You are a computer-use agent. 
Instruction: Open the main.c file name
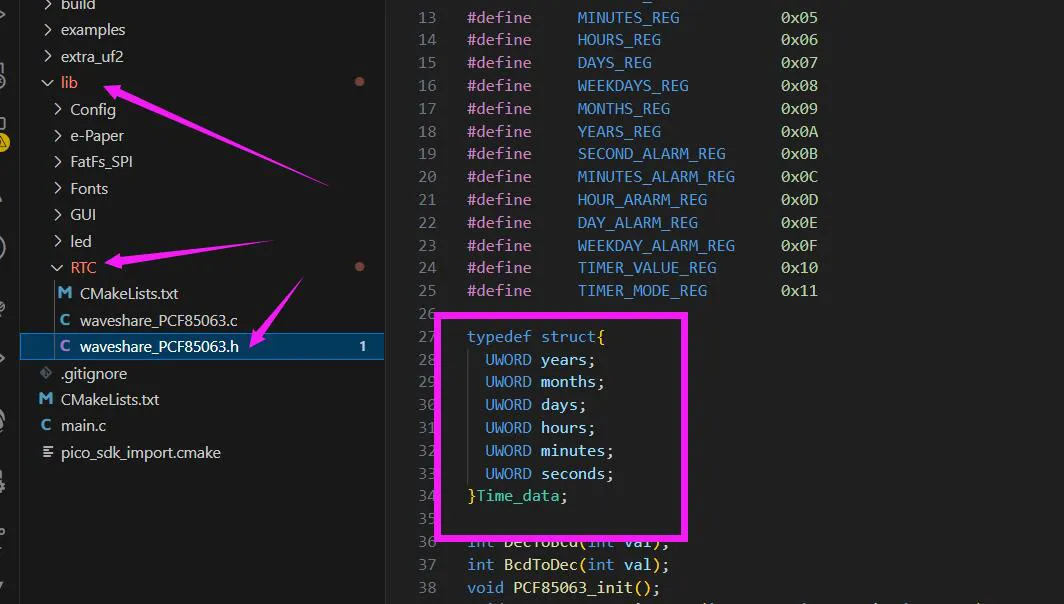point(83,426)
